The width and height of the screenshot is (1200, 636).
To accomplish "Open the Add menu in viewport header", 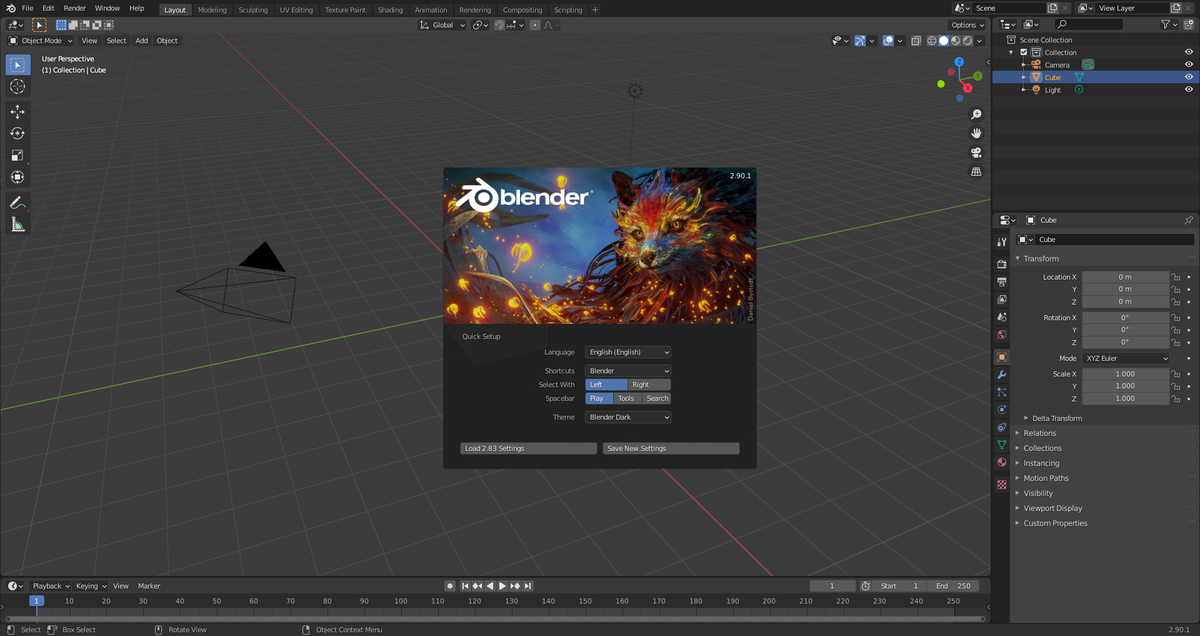I will (142, 41).
